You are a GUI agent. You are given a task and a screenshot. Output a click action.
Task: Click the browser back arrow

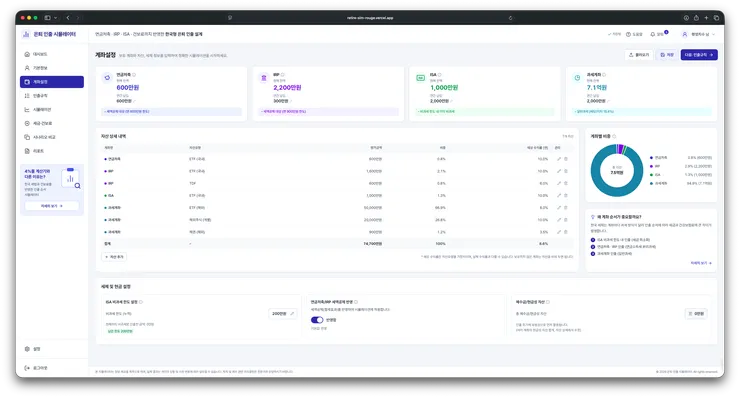pos(68,18)
